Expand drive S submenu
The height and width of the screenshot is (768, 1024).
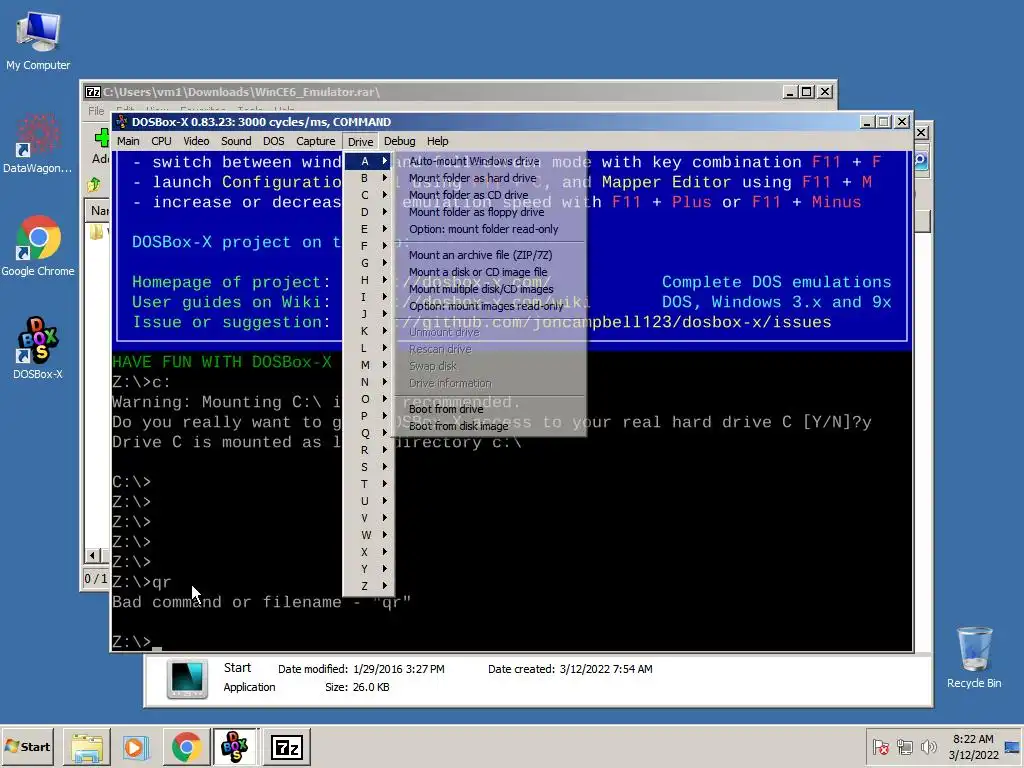pyautogui.click(x=368, y=467)
